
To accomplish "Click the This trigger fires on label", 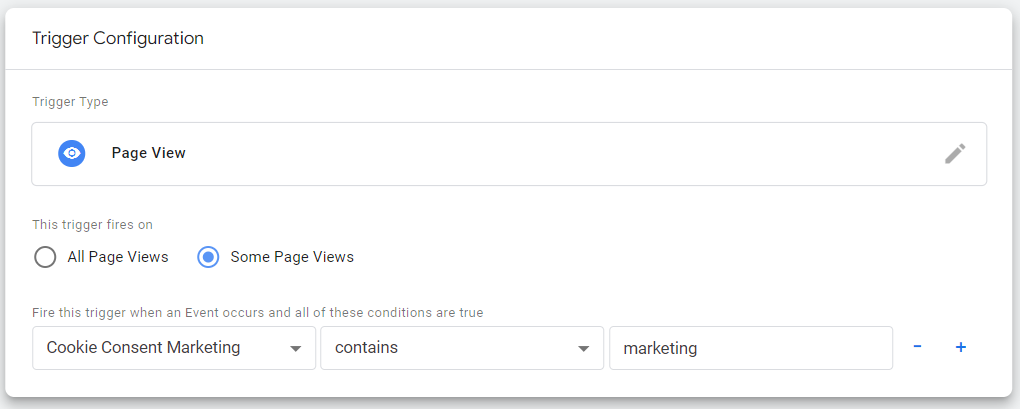I will [92, 225].
